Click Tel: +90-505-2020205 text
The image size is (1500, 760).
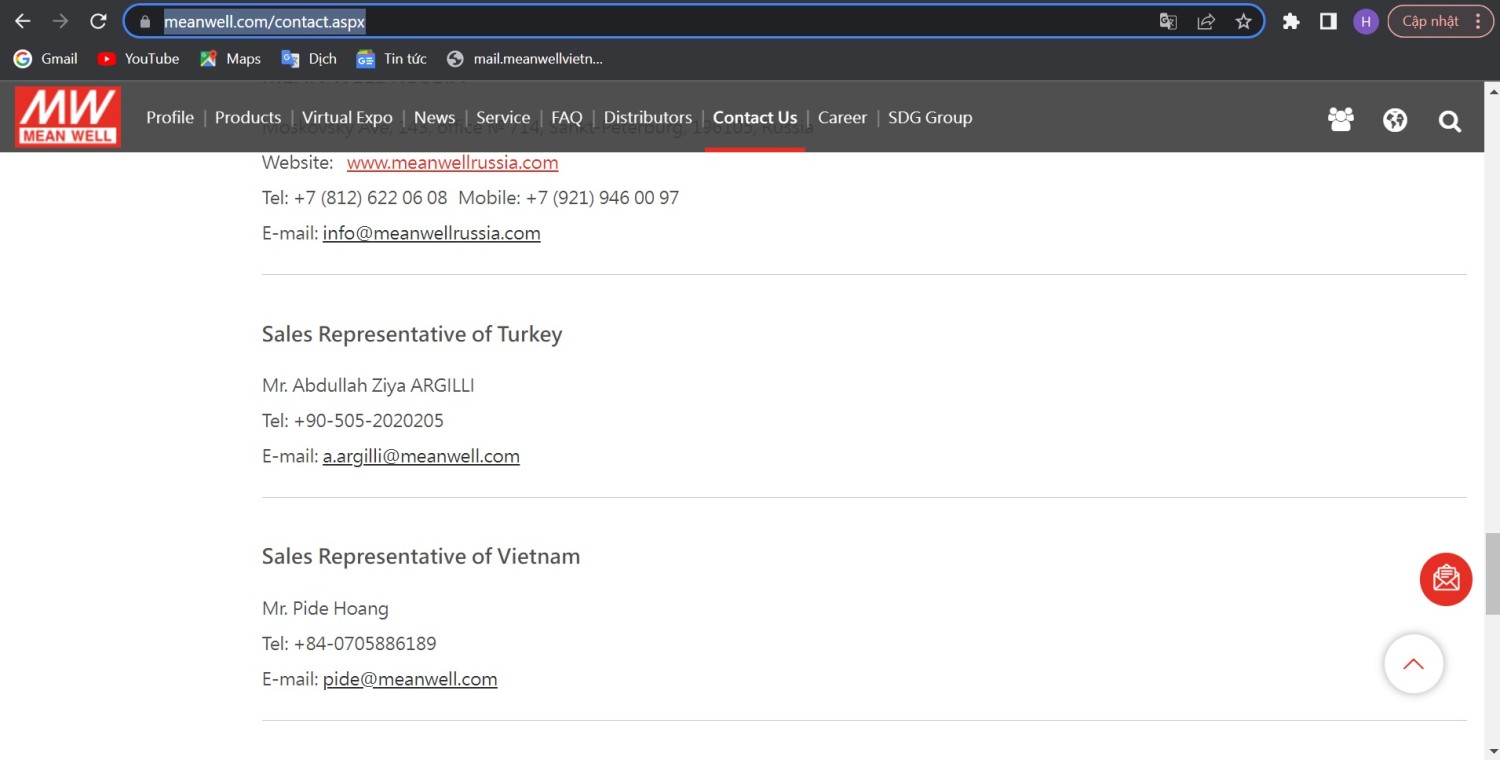[x=353, y=420]
